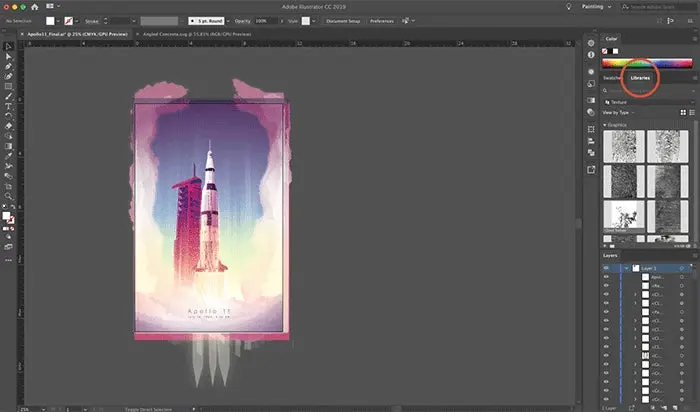Click the Libraries search field
The image size is (700, 412).
click(648, 91)
